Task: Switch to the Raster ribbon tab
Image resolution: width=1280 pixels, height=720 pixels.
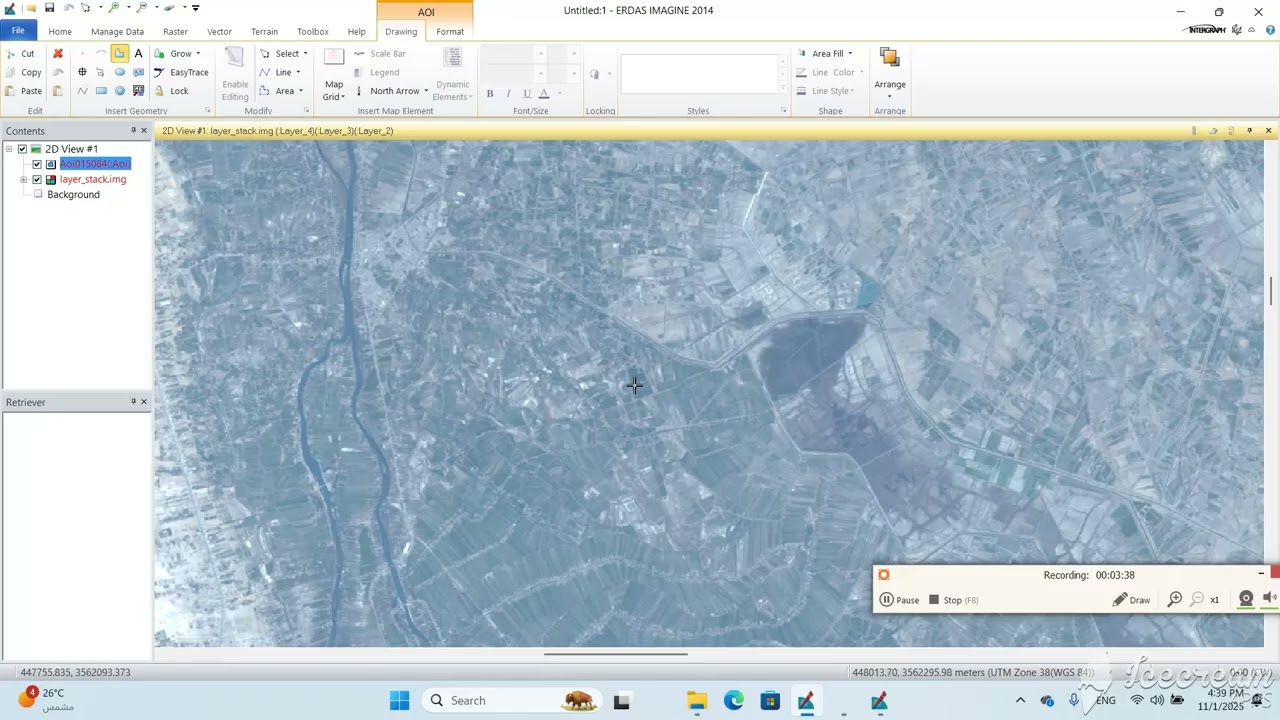Action: click(175, 31)
